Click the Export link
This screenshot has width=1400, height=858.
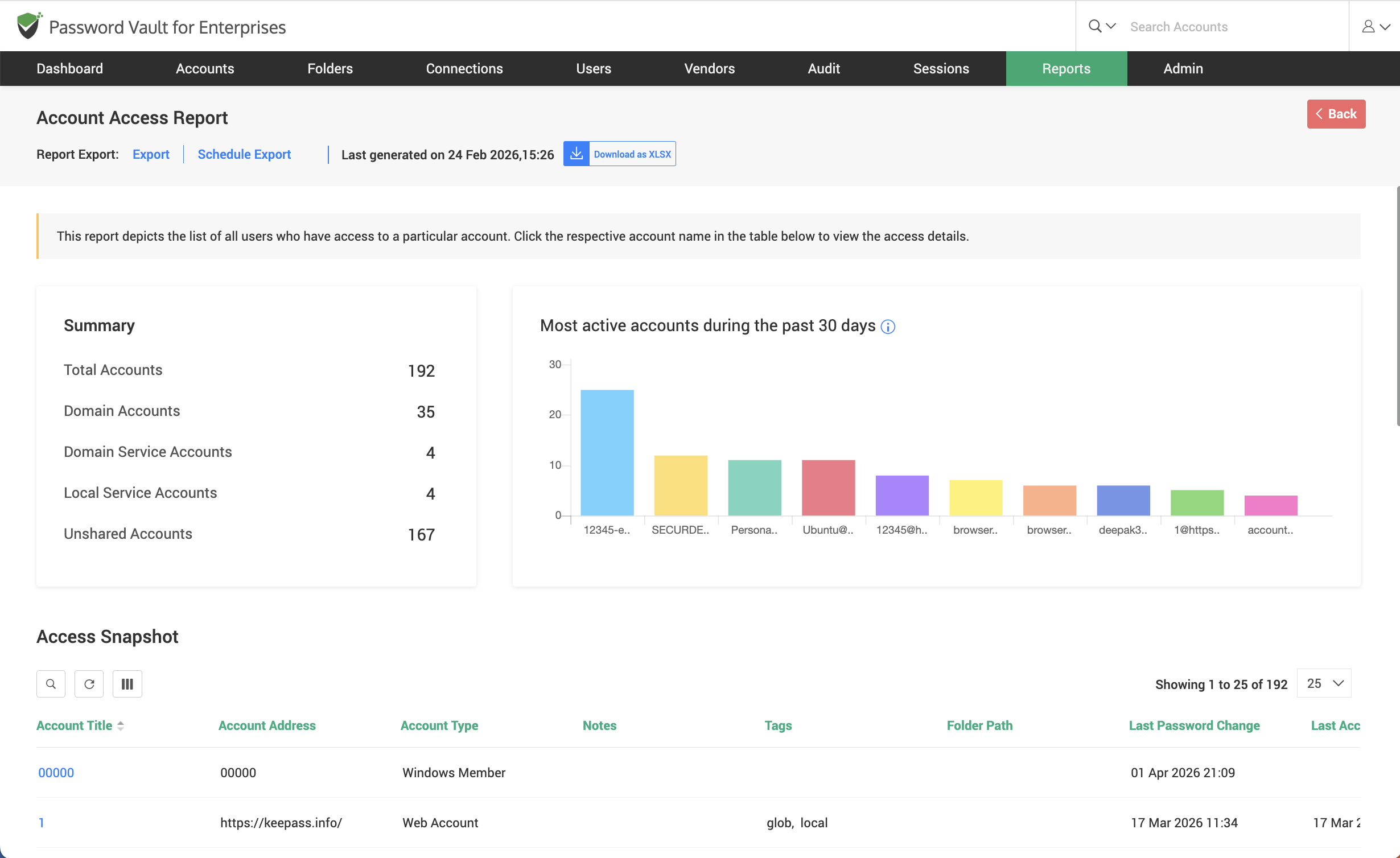coord(151,154)
